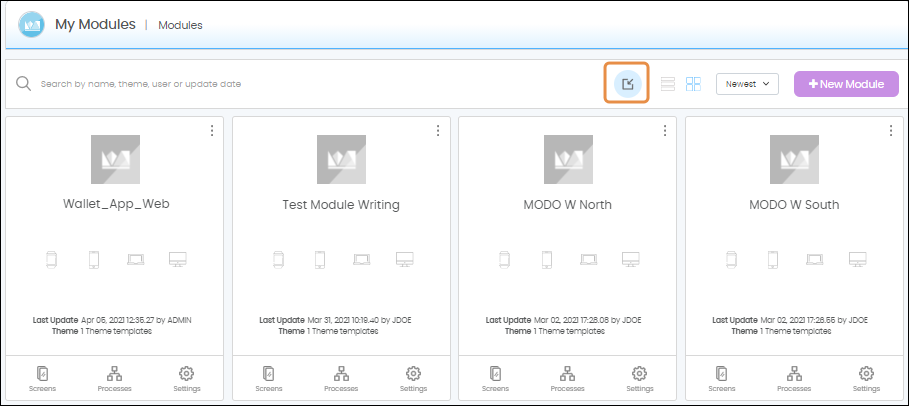Switch to grid view layout
Image resolution: width=909 pixels, height=406 pixels.
(693, 84)
